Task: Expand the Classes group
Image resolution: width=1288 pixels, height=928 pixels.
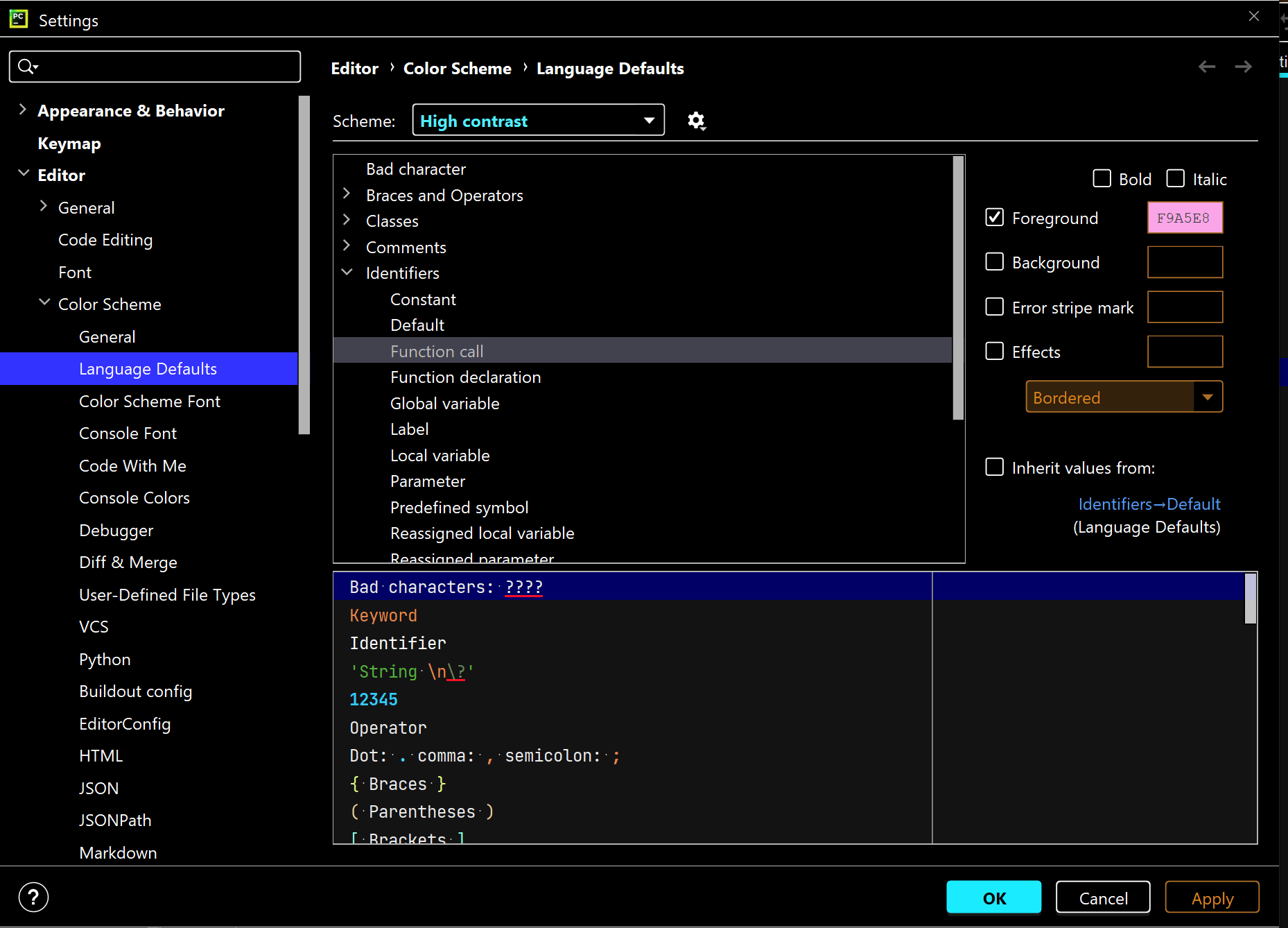Action: [347, 220]
